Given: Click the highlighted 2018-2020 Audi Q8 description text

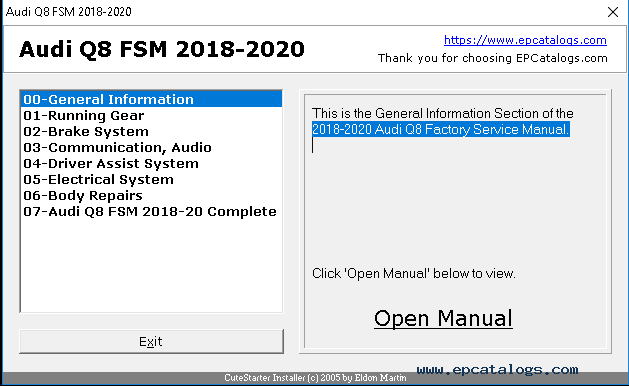Looking at the screenshot, I should [440, 129].
